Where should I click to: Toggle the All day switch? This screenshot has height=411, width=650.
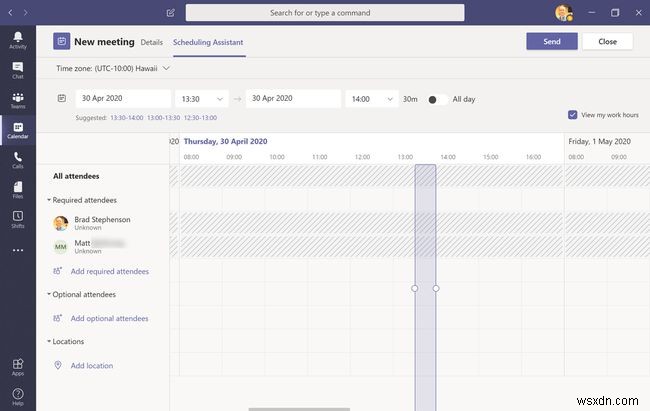[437, 100]
